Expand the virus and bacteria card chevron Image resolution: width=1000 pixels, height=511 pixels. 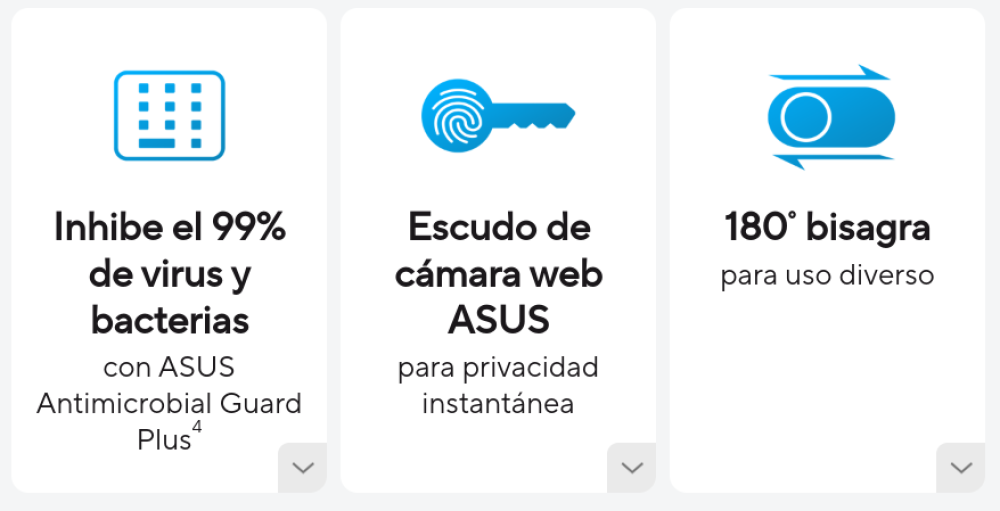302,467
